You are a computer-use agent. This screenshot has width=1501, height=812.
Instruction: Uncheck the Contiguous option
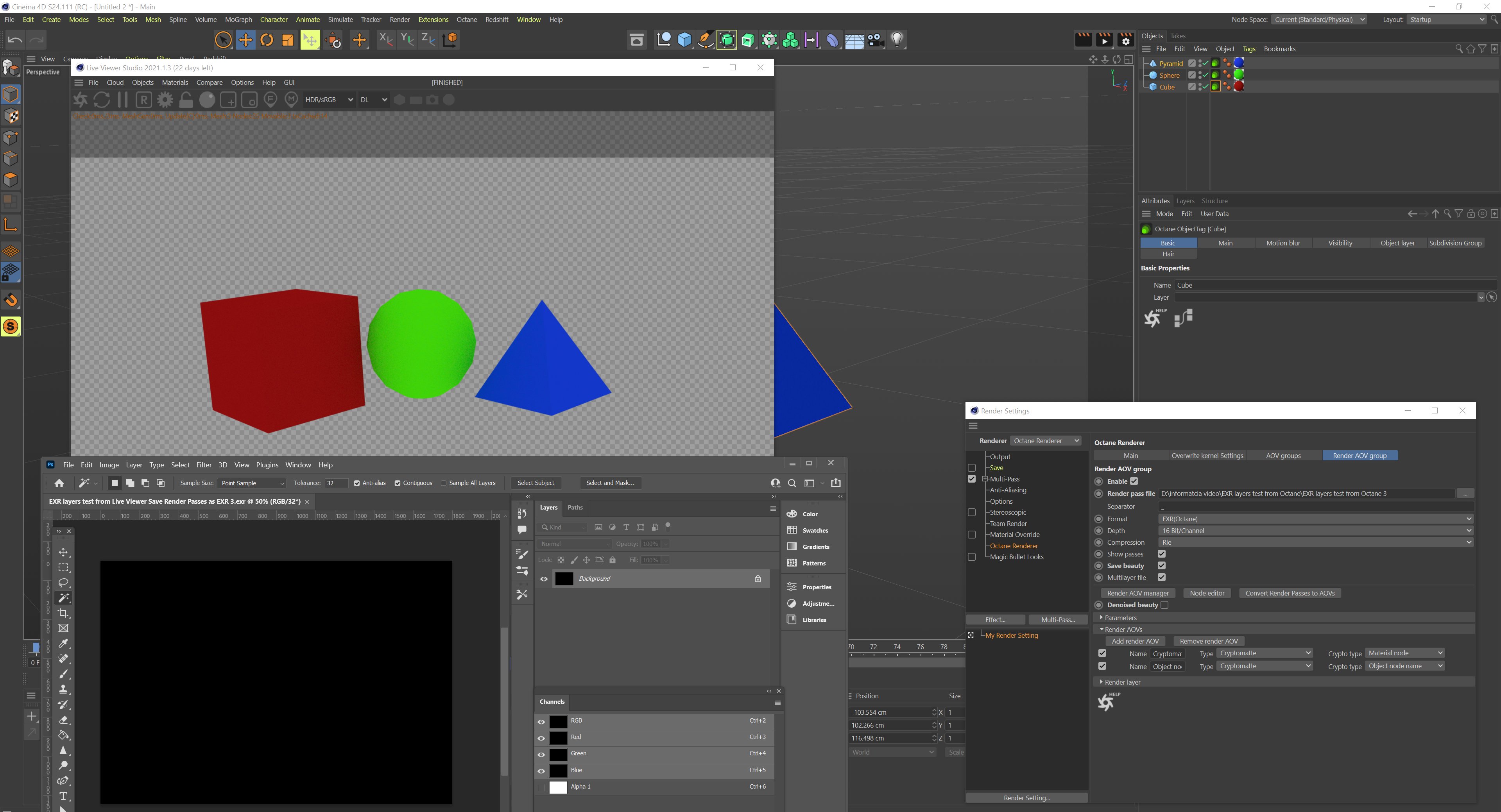[398, 483]
